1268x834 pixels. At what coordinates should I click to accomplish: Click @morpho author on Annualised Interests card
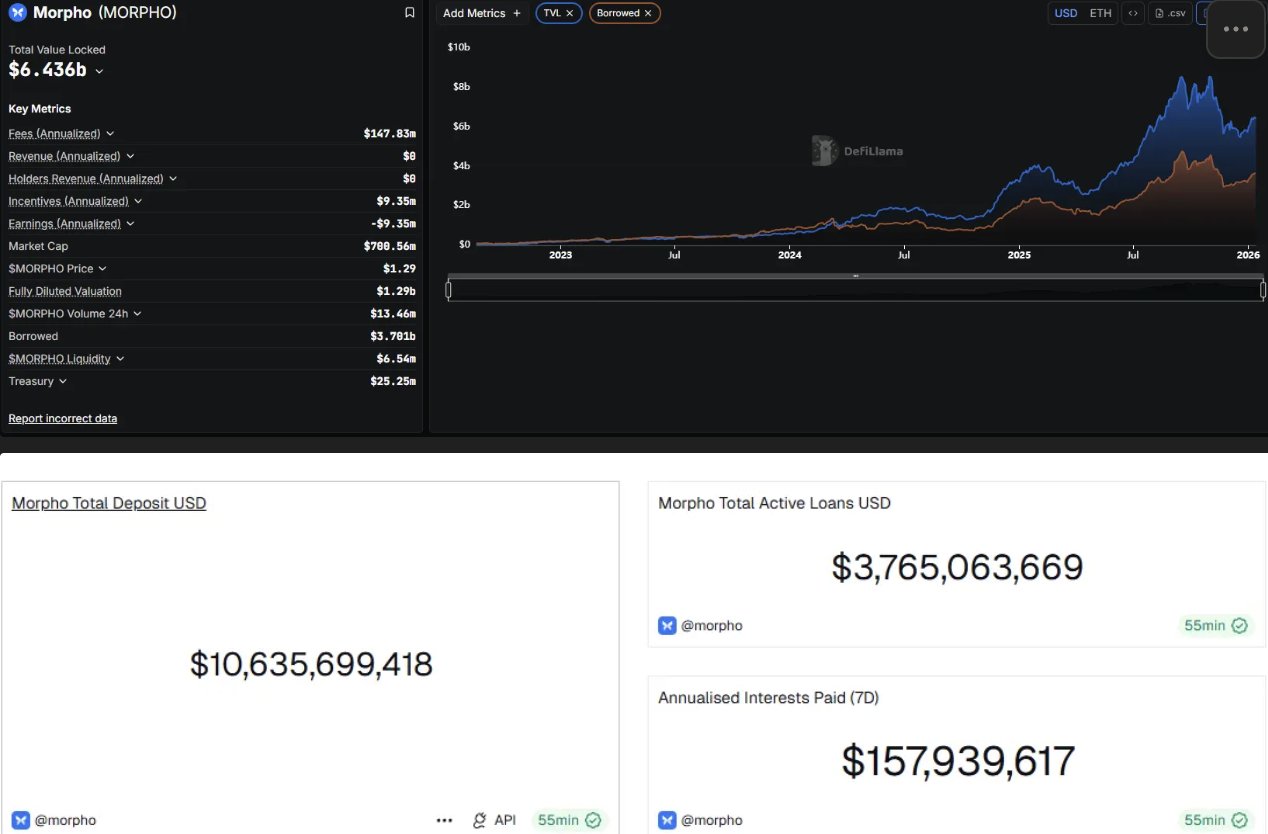[x=711, y=820]
